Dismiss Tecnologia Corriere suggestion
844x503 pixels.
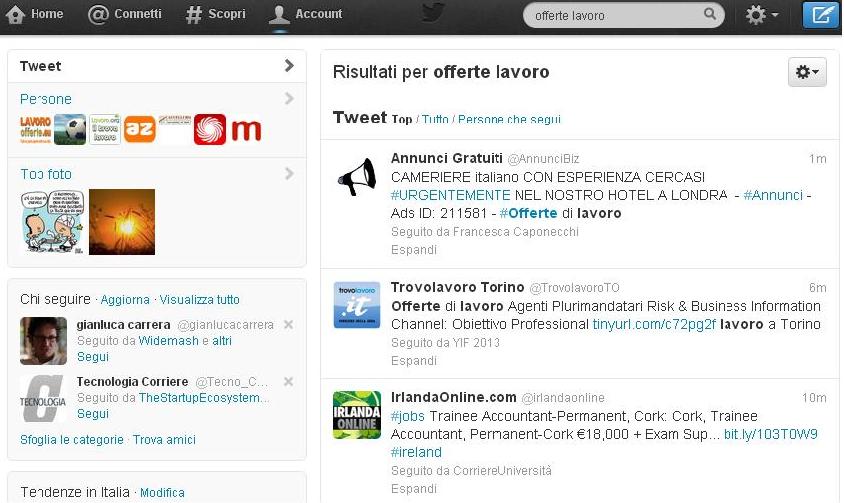click(x=288, y=382)
